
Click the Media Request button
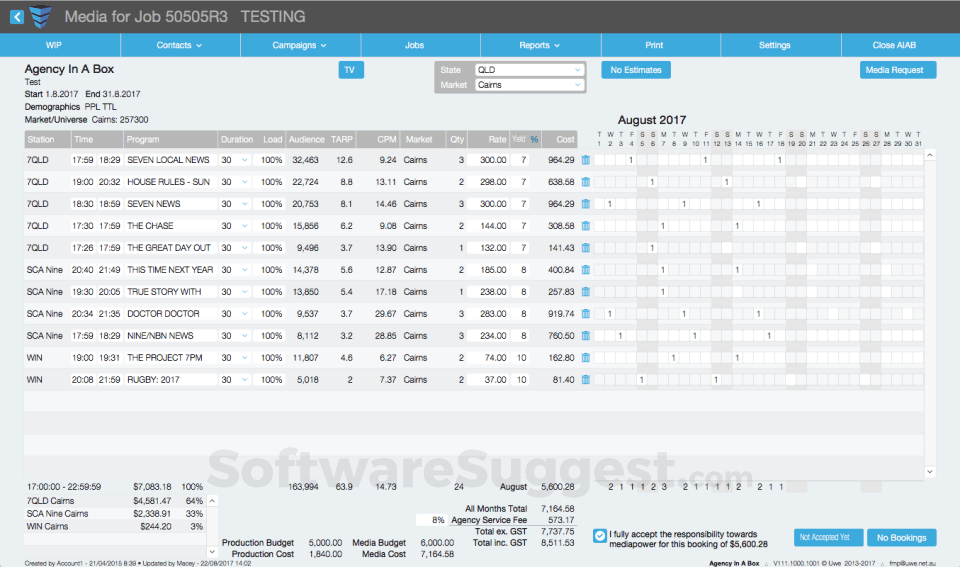[898, 70]
